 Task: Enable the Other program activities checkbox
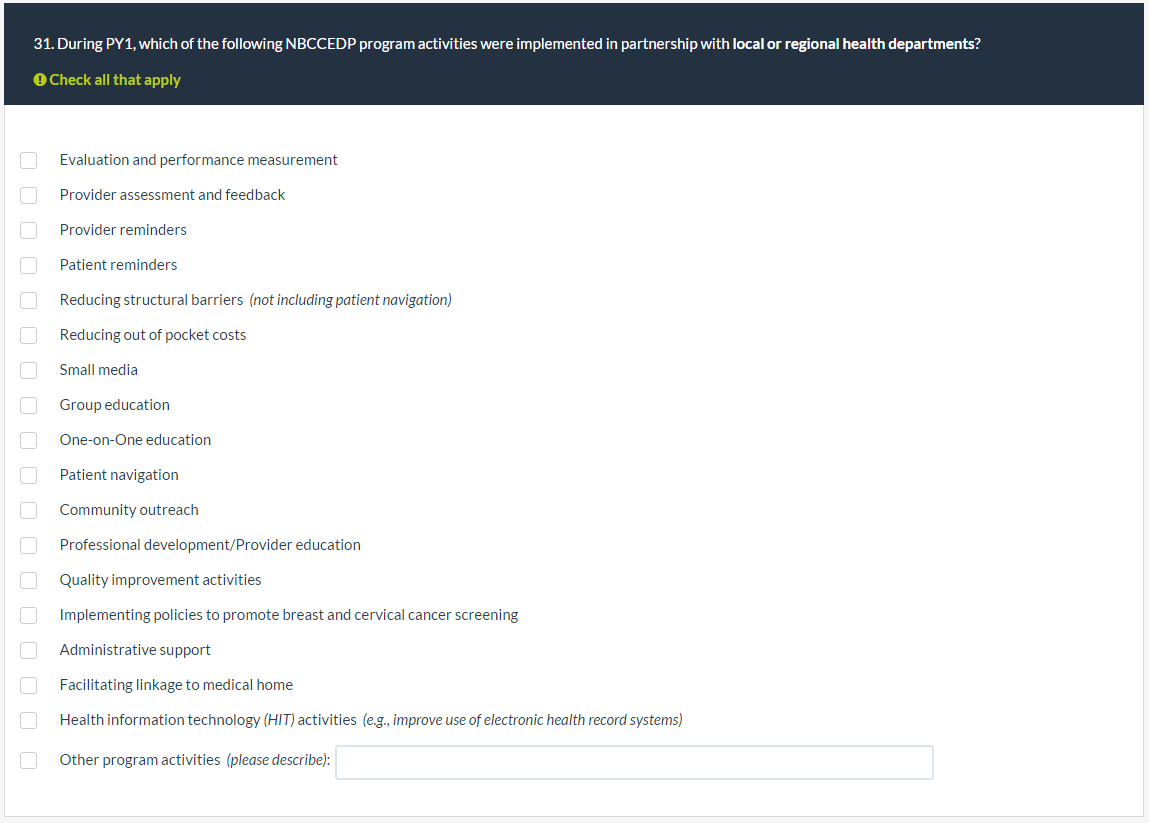(29, 760)
